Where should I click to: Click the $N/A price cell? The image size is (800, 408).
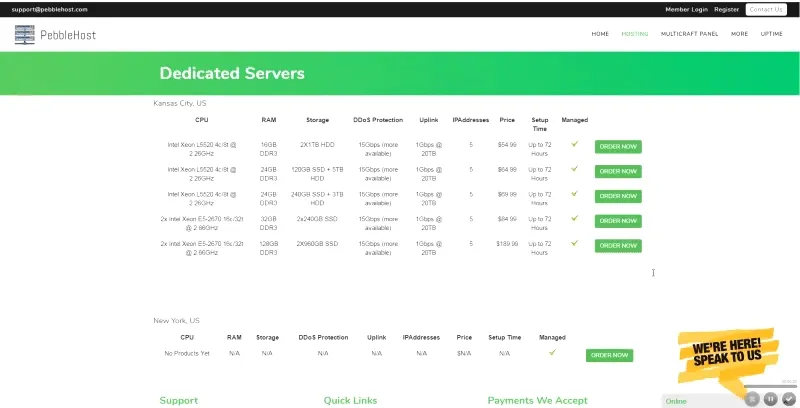464,353
